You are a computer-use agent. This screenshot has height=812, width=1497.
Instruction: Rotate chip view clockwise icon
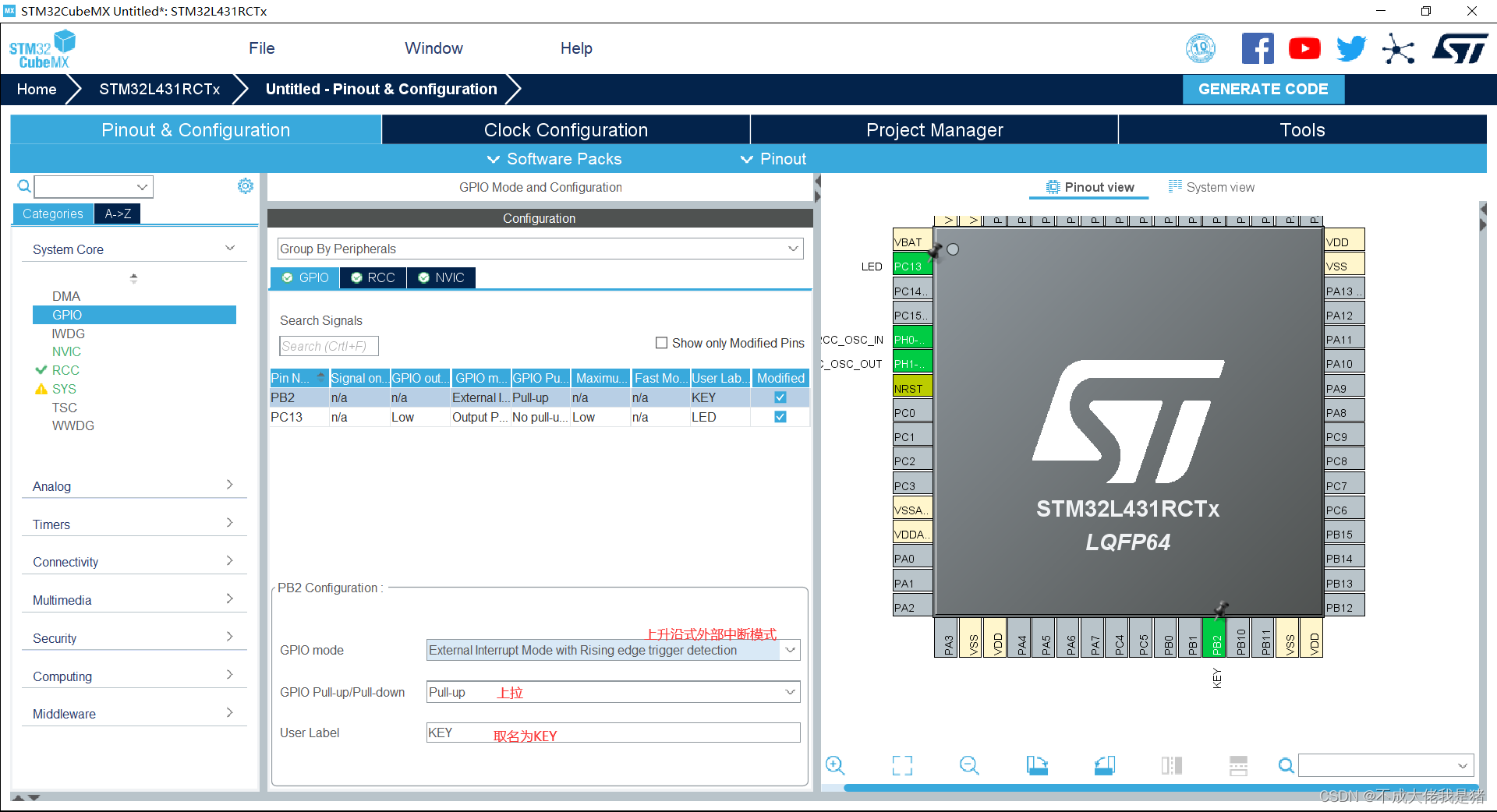coord(1037,765)
